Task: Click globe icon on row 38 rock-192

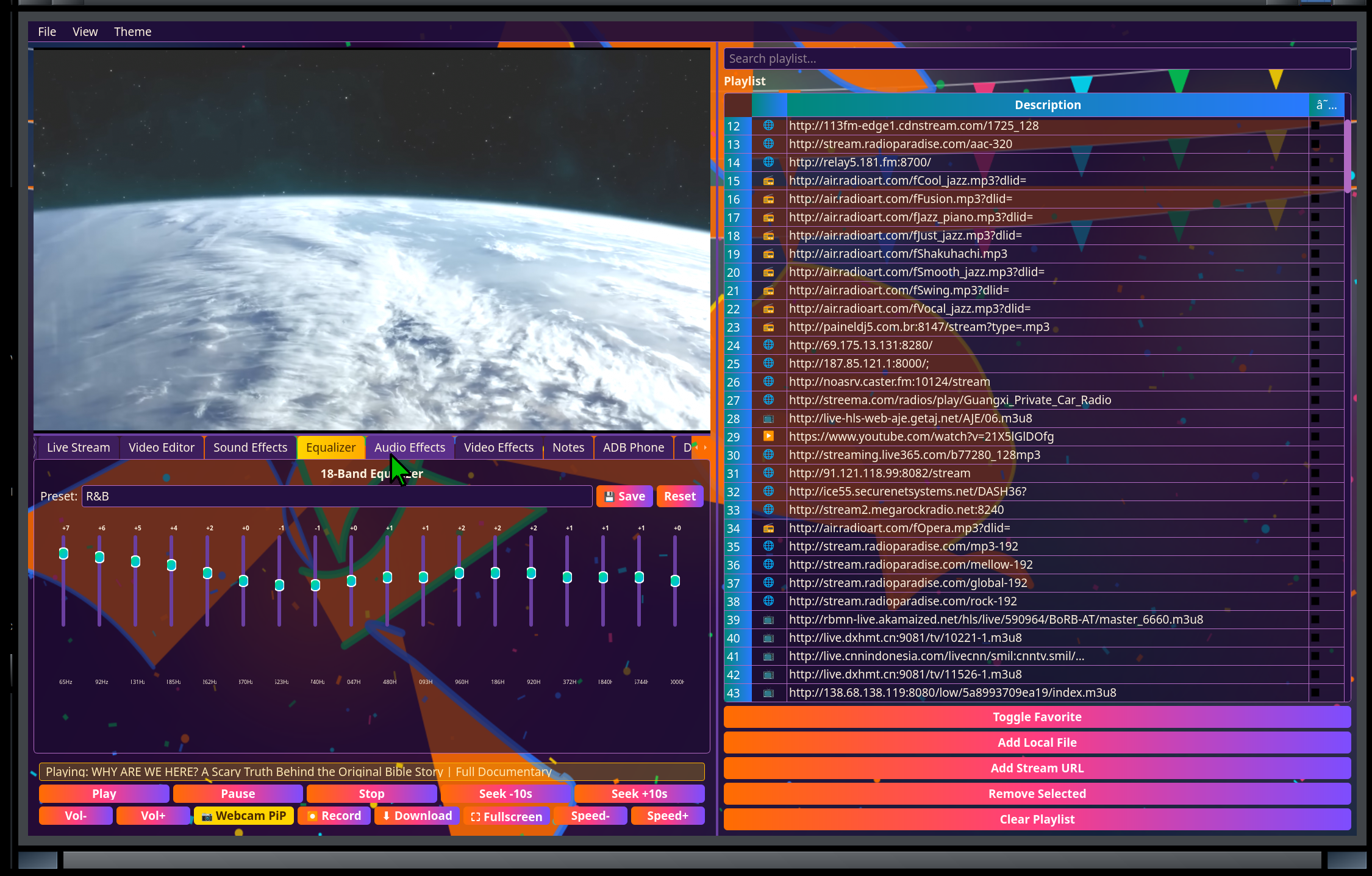Action: tap(768, 601)
